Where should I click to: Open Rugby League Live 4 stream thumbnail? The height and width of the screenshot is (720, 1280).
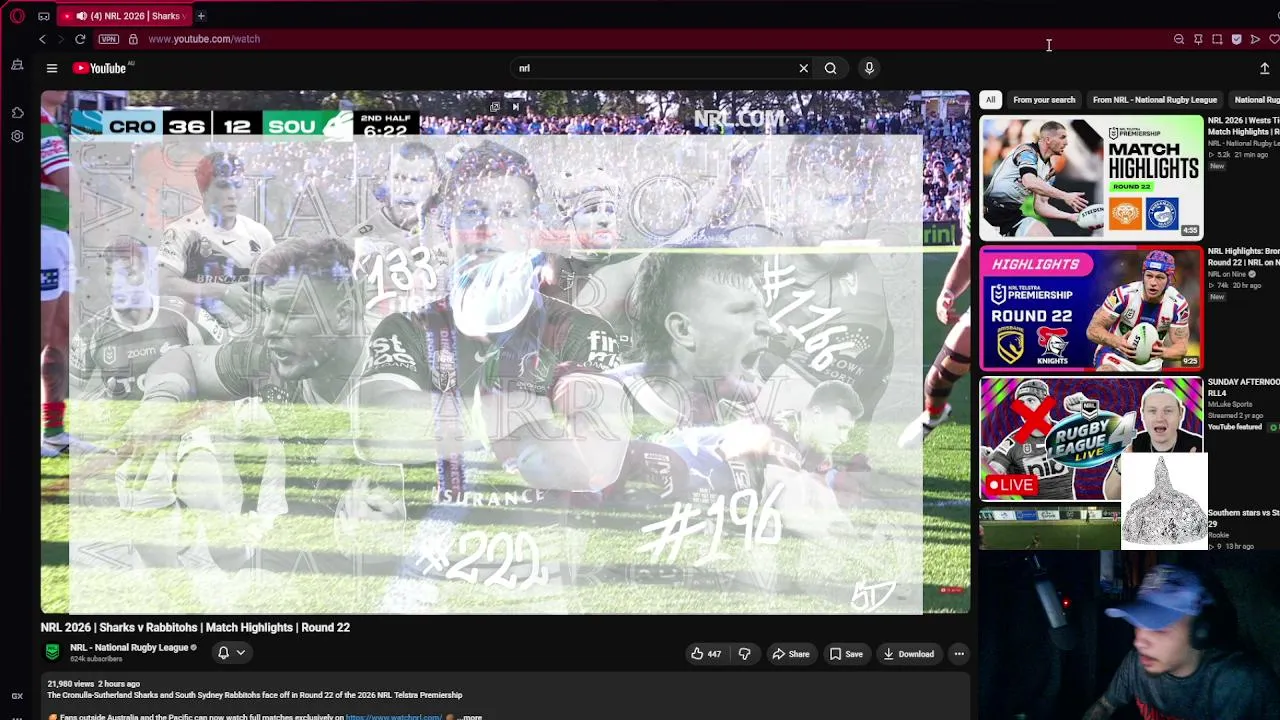coord(1092,439)
